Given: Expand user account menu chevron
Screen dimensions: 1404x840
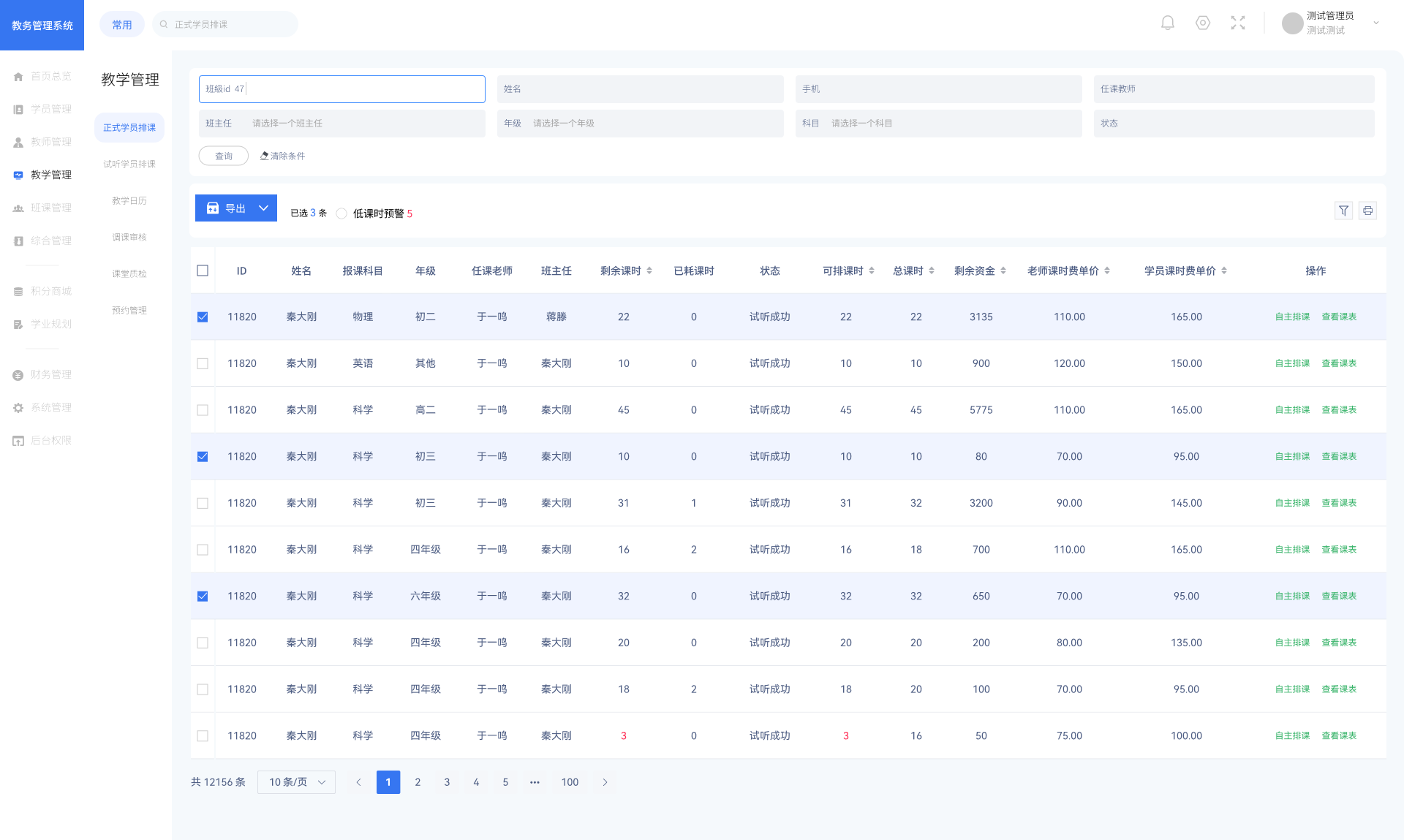Looking at the screenshot, I should tap(1376, 23).
